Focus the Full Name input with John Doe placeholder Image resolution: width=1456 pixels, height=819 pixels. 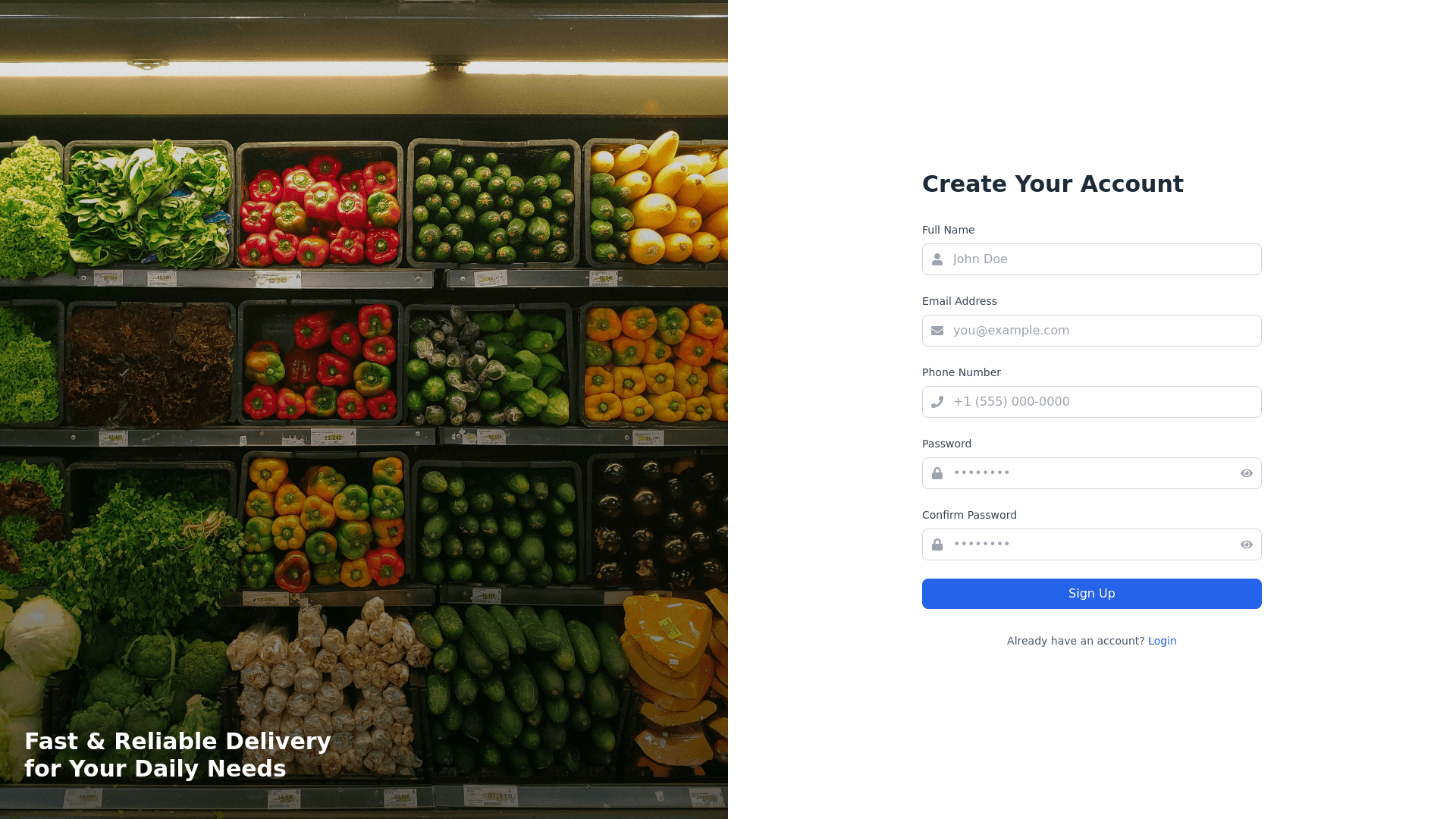tap(1092, 259)
